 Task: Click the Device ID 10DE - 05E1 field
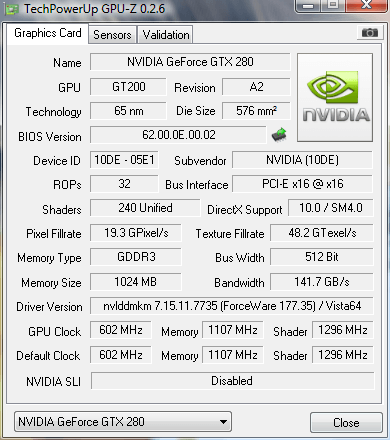point(124,160)
